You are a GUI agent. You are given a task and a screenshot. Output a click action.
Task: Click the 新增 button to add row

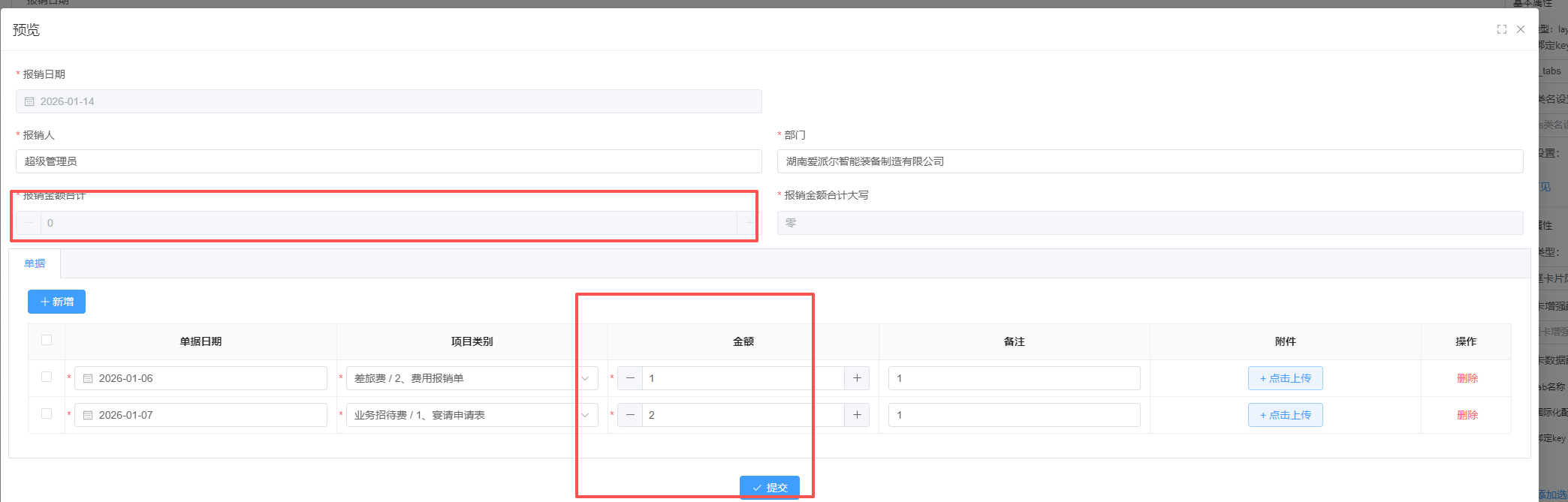point(56,302)
